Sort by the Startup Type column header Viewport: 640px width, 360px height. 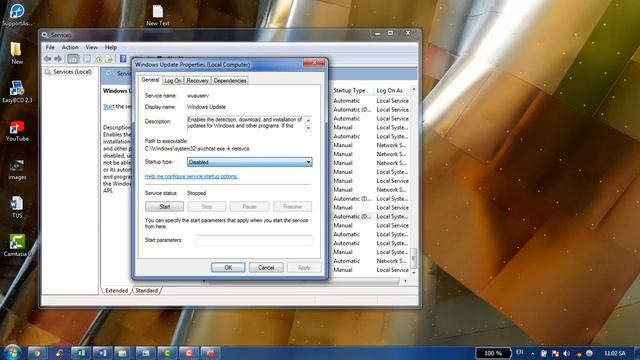tap(349, 90)
